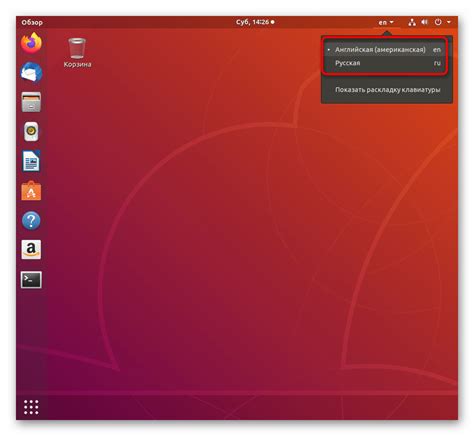Click the volume speaker icon
This screenshot has height=436, width=474.
coord(424,22)
